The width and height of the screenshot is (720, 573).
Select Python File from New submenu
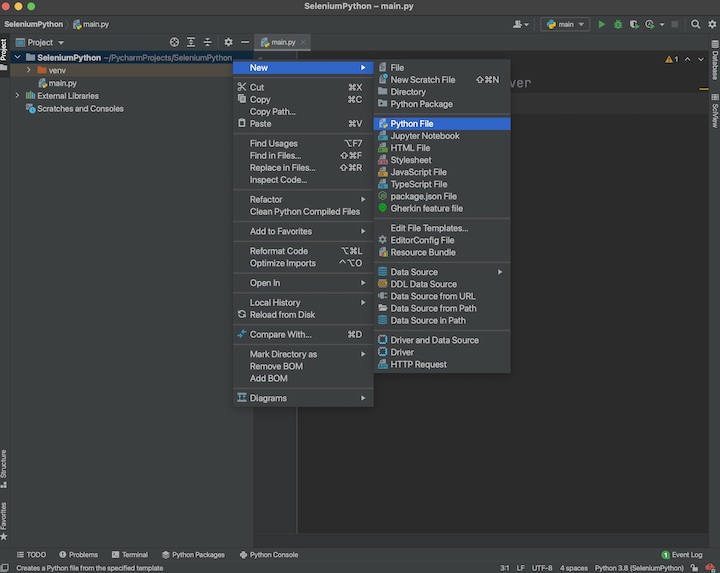pyautogui.click(x=411, y=124)
